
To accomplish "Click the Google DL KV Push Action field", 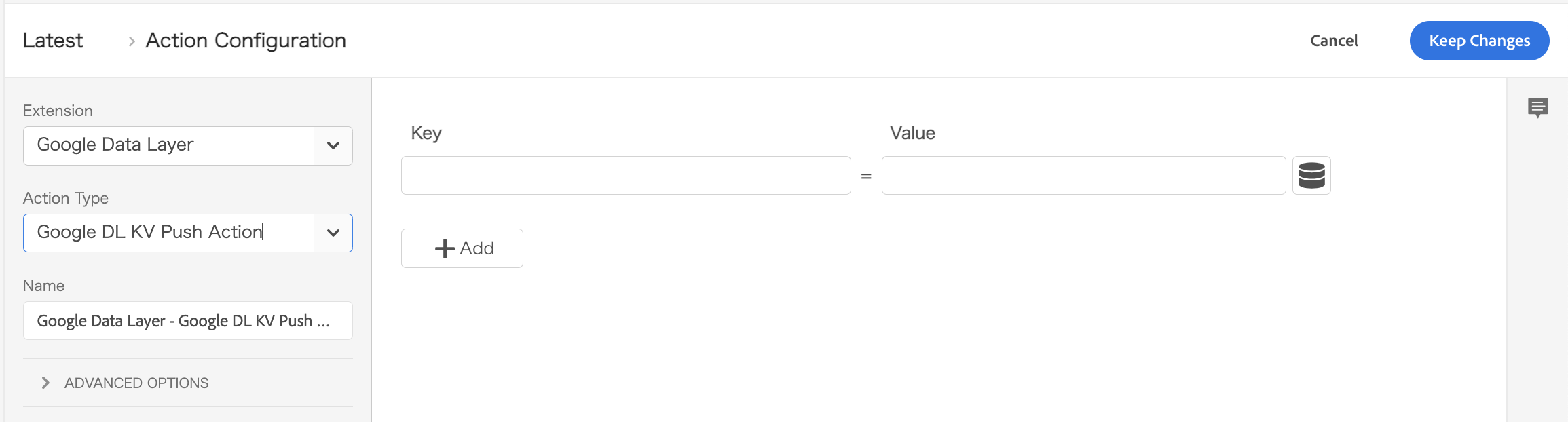I will pyautogui.click(x=168, y=233).
